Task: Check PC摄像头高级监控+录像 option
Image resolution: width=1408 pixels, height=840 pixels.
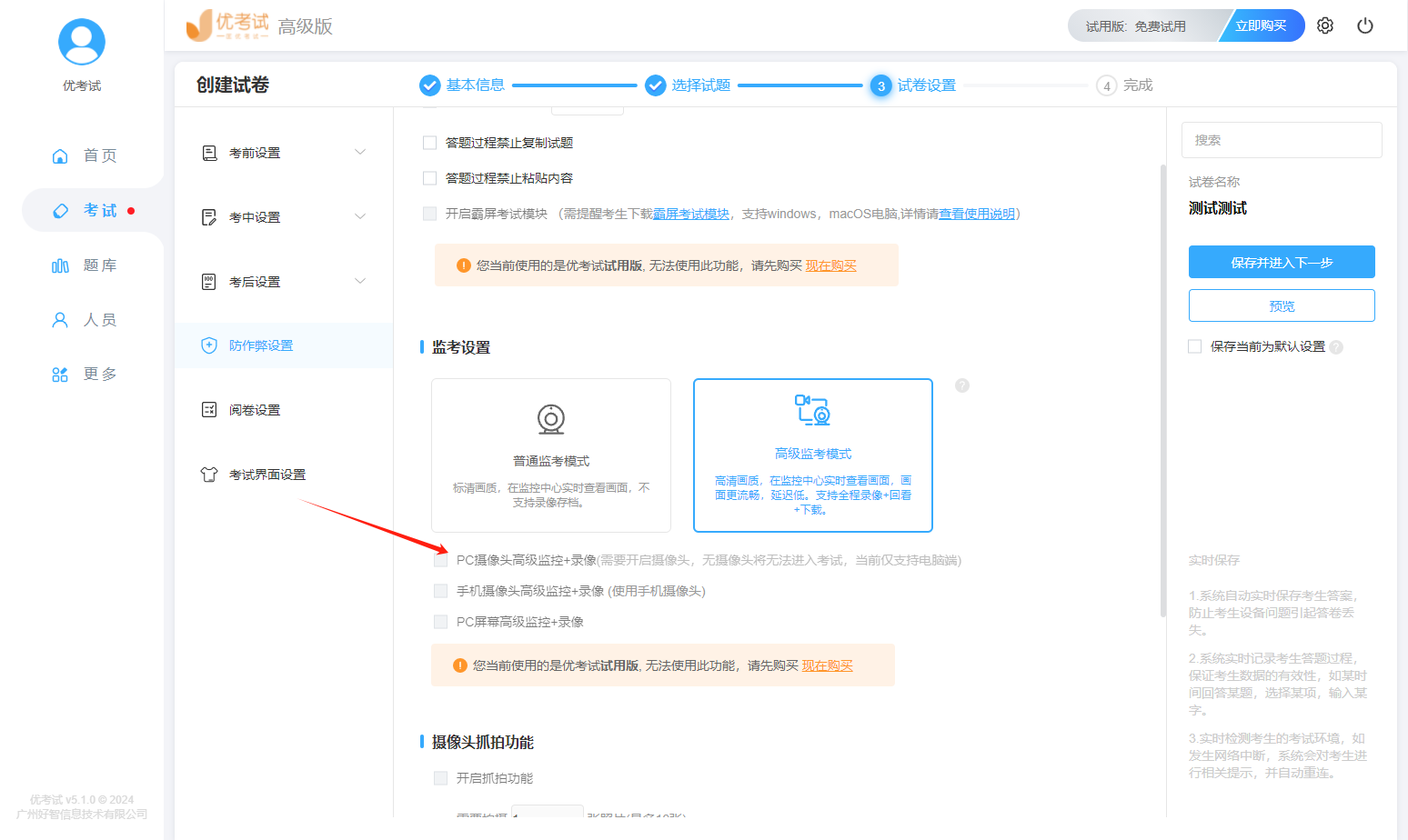Action: pos(441,560)
